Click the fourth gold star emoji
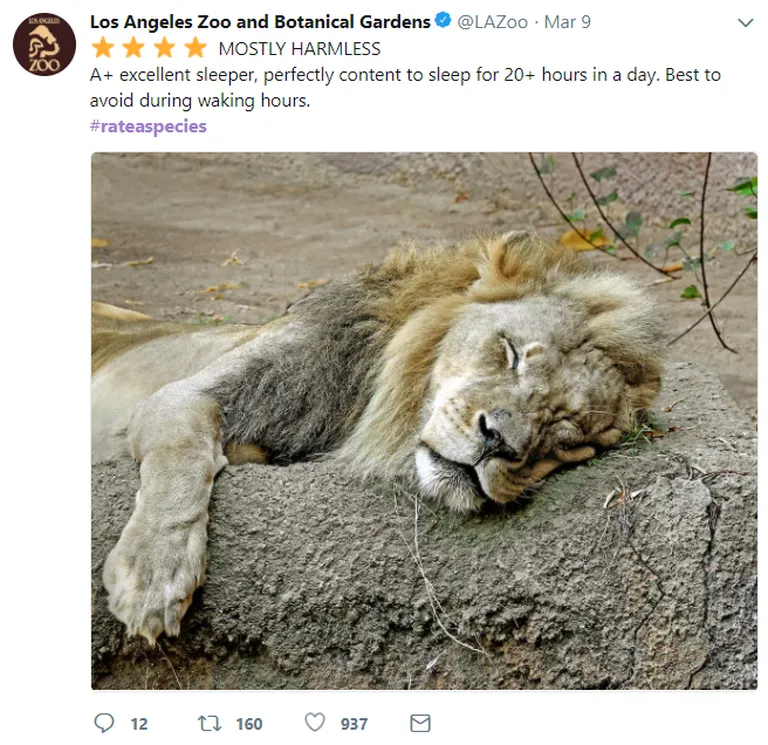 pyautogui.click(x=196, y=48)
